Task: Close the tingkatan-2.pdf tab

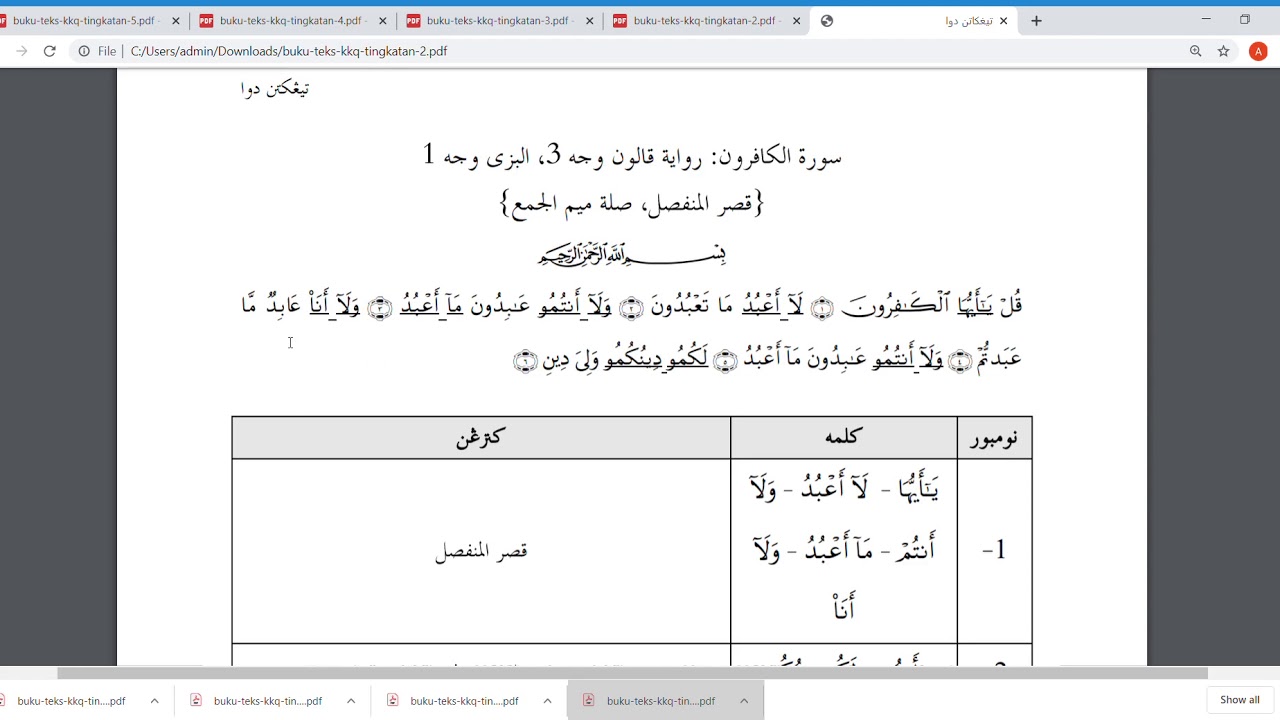Action: (x=797, y=21)
